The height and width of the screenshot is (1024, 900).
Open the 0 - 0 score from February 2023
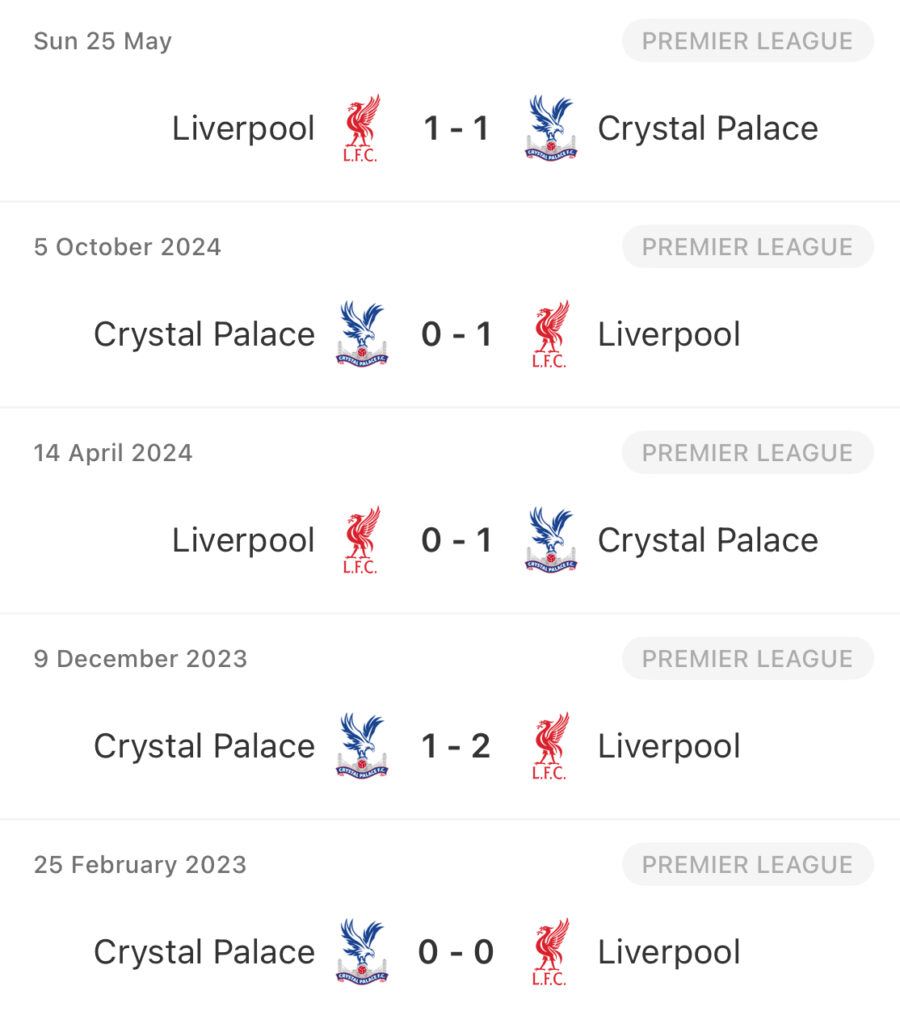tap(456, 952)
